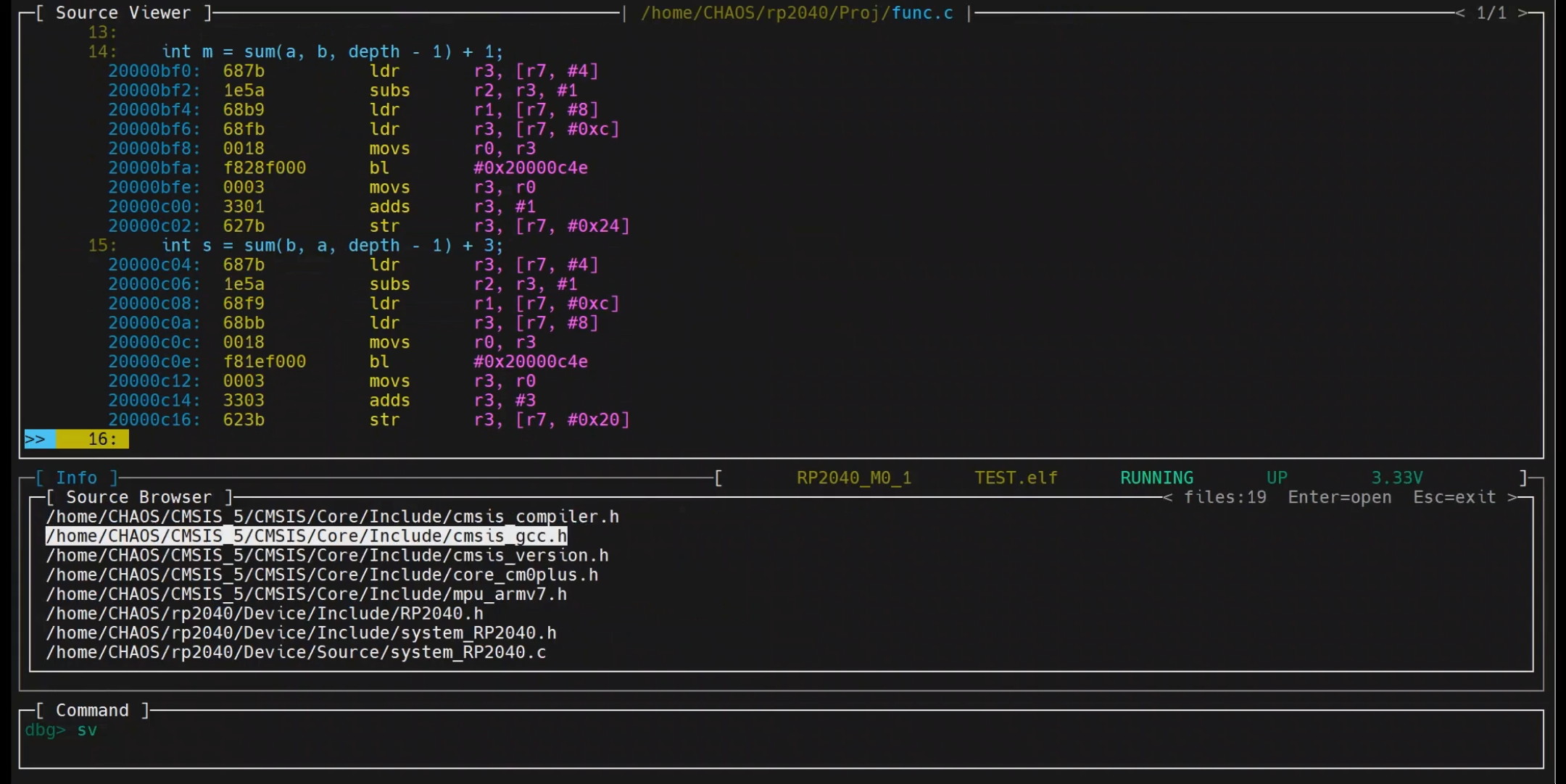Click source line 14 int m statement

(x=331, y=52)
